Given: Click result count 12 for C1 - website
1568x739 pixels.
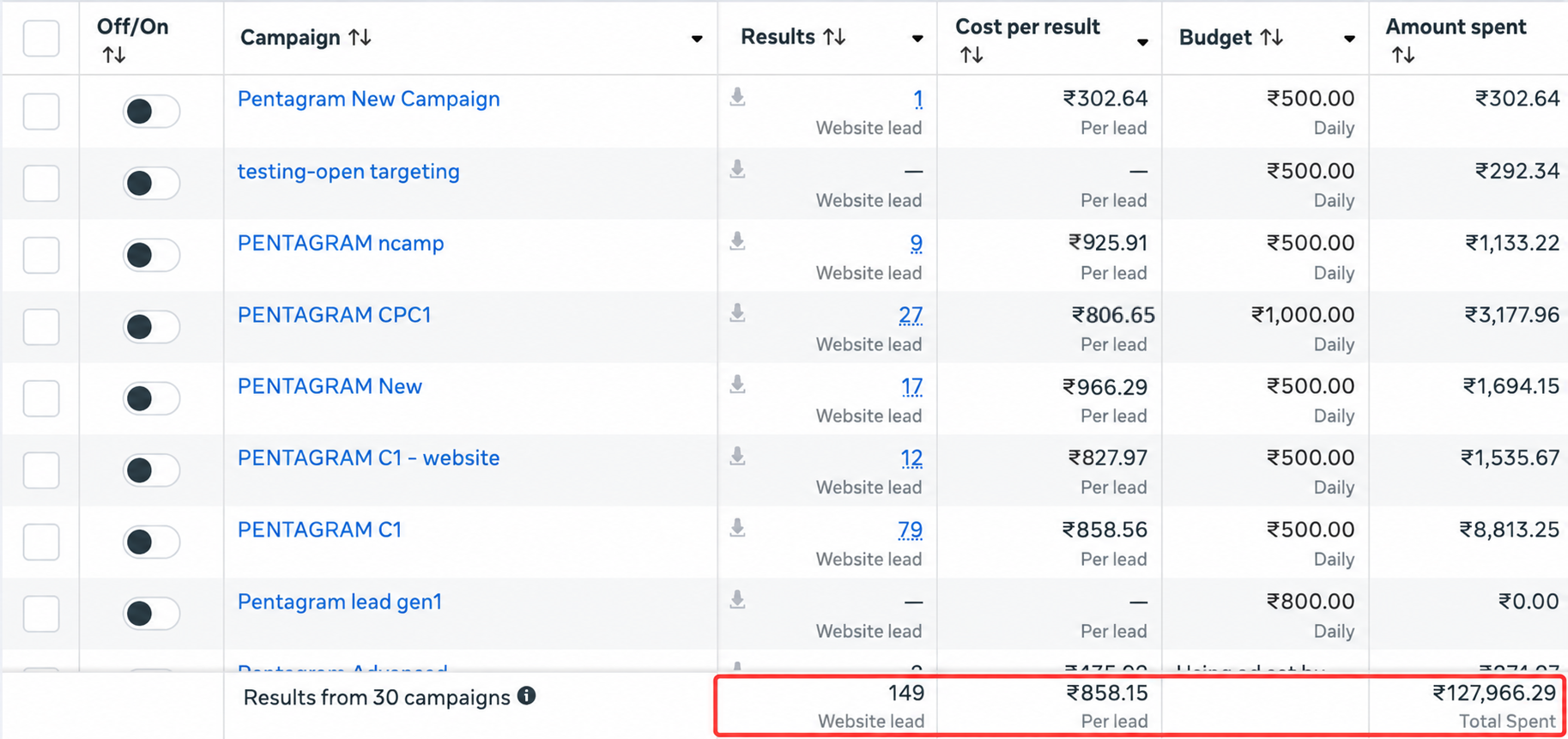Looking at the screenshot, I should pos(911,458).
